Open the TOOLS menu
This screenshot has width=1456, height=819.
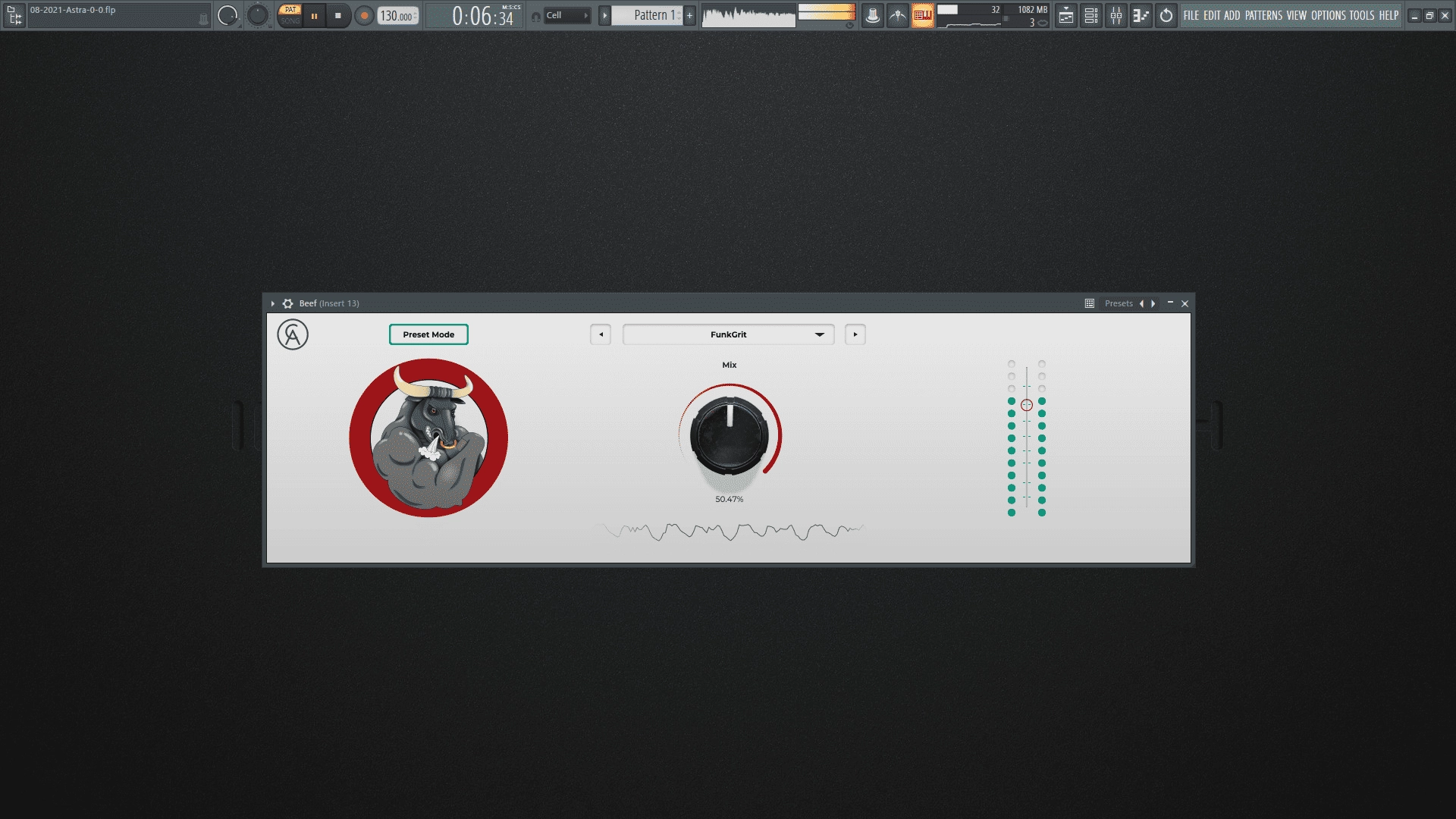1362,15
